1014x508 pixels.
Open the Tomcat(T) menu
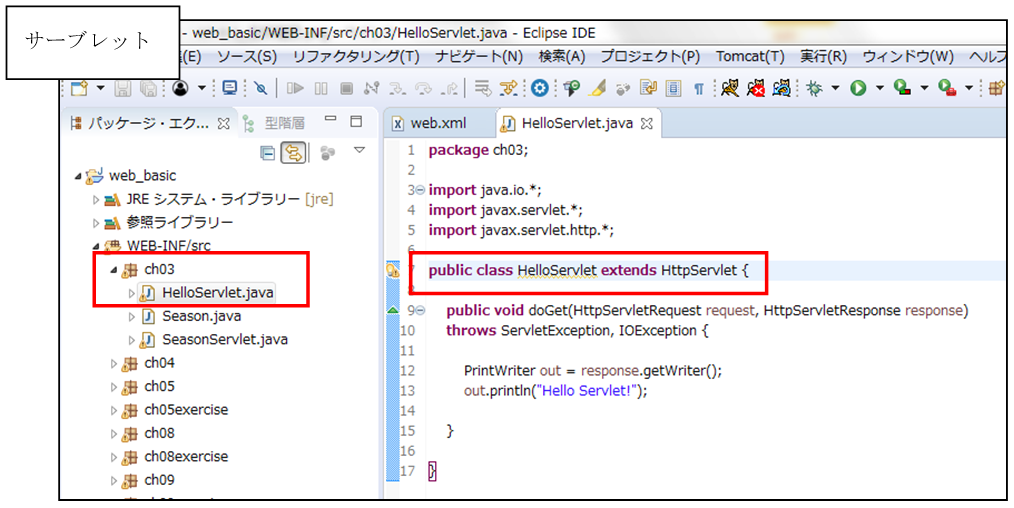(750, 57)
